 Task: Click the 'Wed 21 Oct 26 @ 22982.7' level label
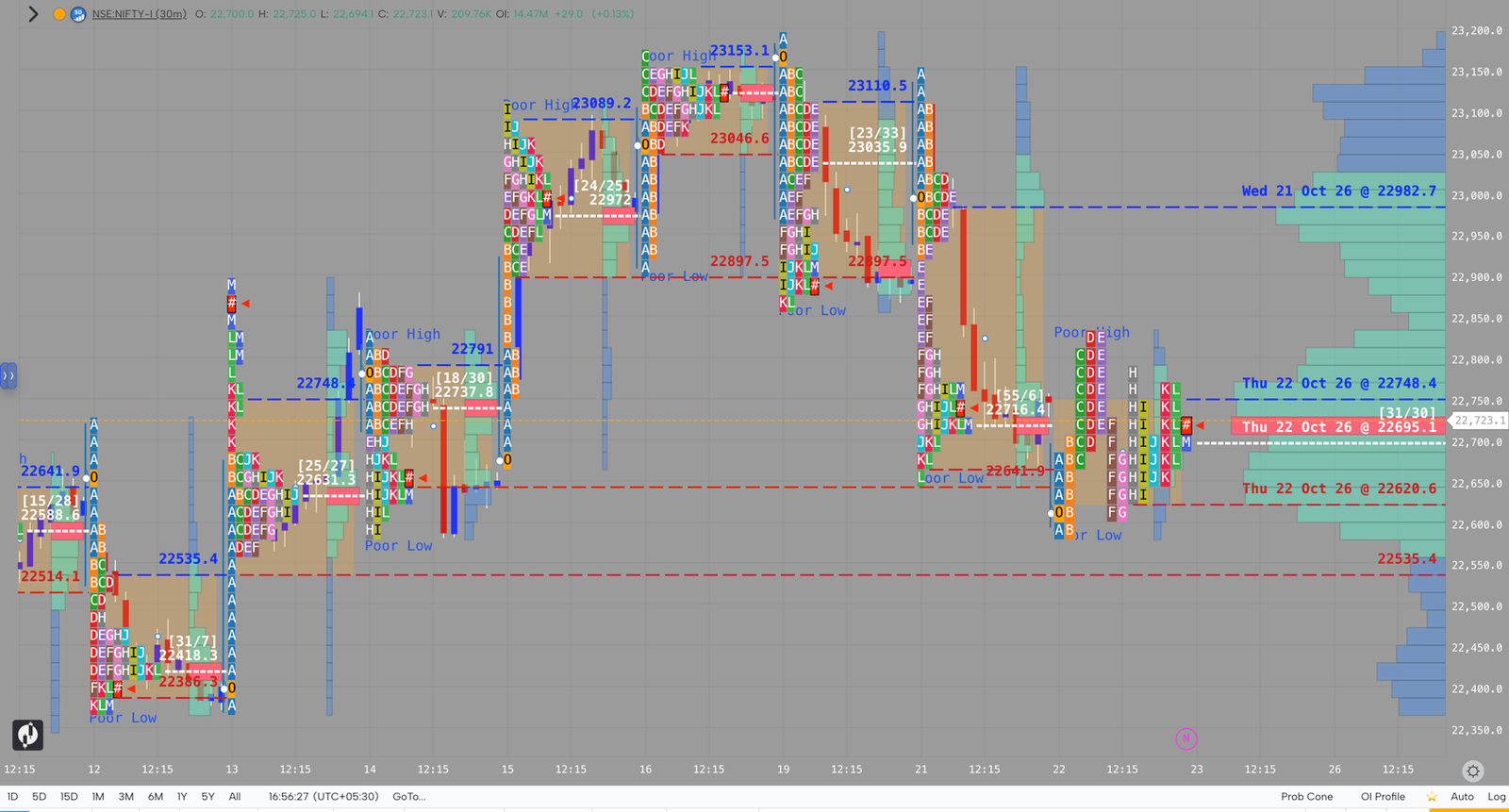pos(1338,191)
